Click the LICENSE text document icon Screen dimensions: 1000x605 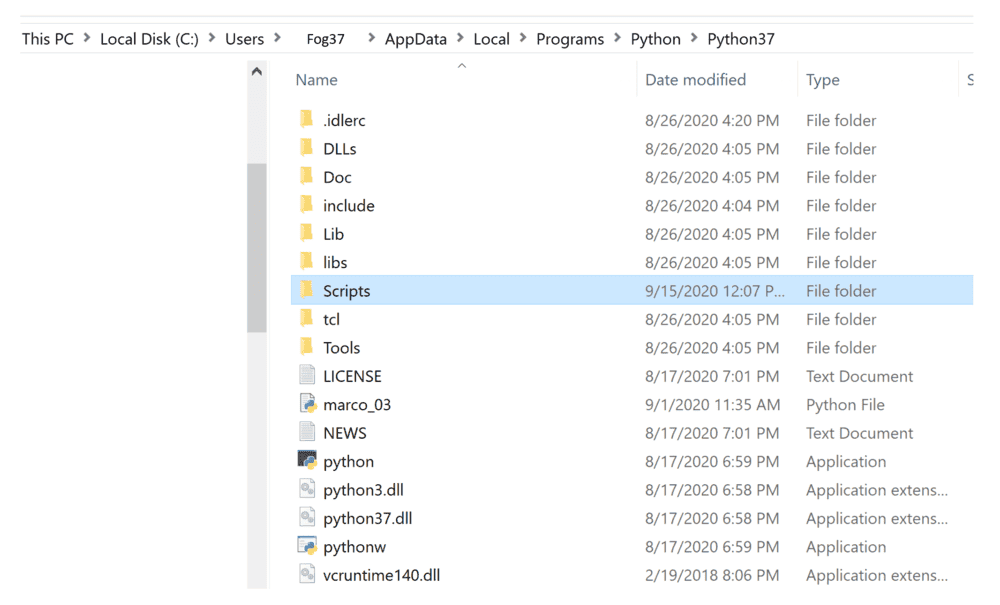(308, 376)
